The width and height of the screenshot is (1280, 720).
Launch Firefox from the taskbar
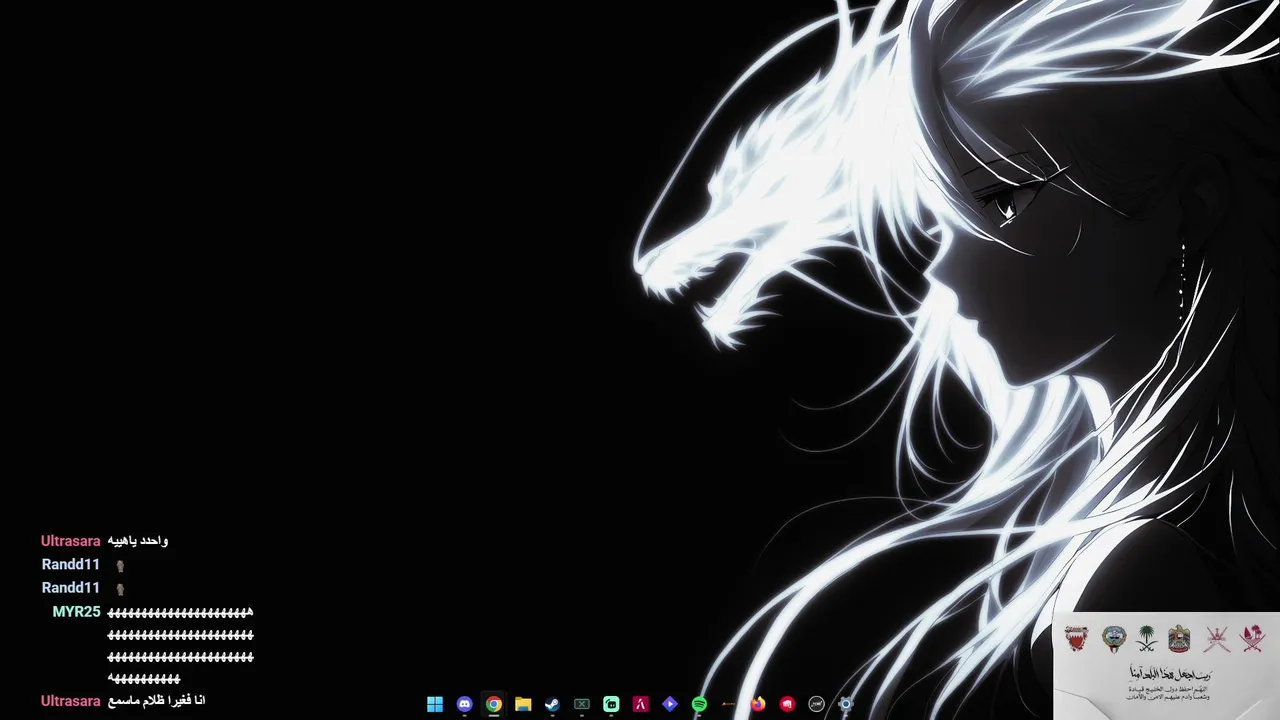[758, 704]
